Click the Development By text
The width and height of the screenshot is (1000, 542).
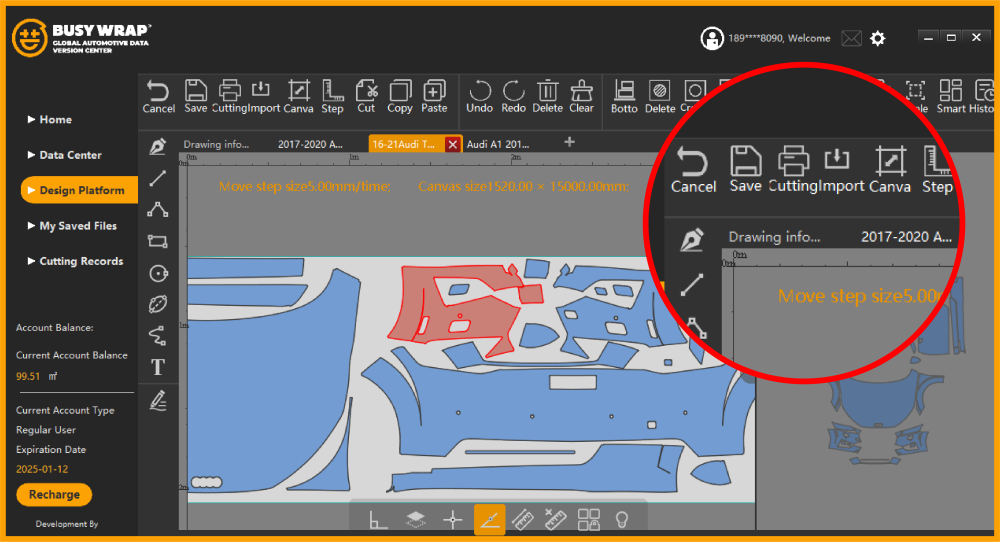point(67,524)
